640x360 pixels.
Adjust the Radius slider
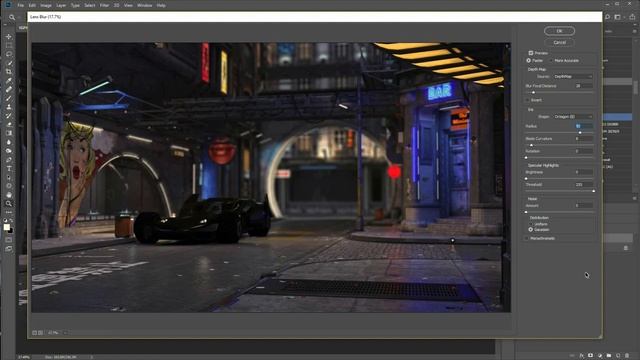tap(580, 133)
